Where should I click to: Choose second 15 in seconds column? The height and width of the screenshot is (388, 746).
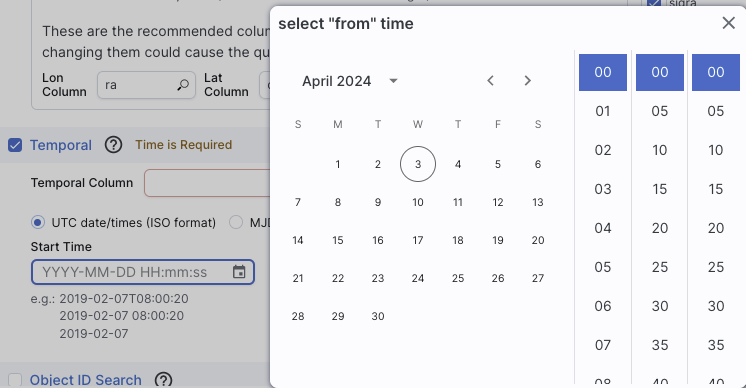click(x=716, y=189)
